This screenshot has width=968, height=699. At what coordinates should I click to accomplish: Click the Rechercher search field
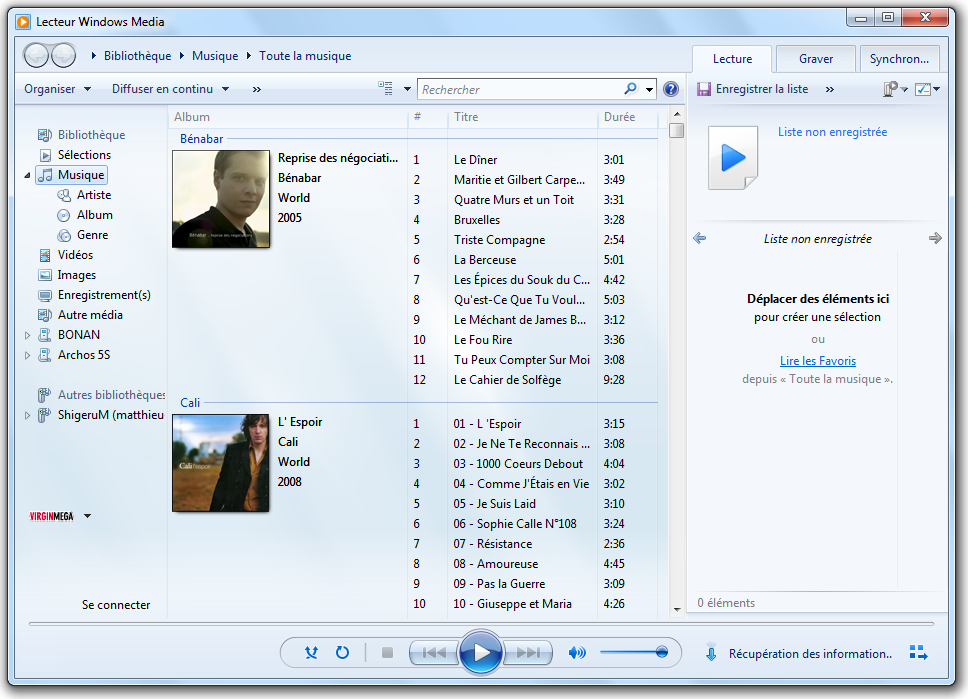pyautogui.click(x=520, y=89)
